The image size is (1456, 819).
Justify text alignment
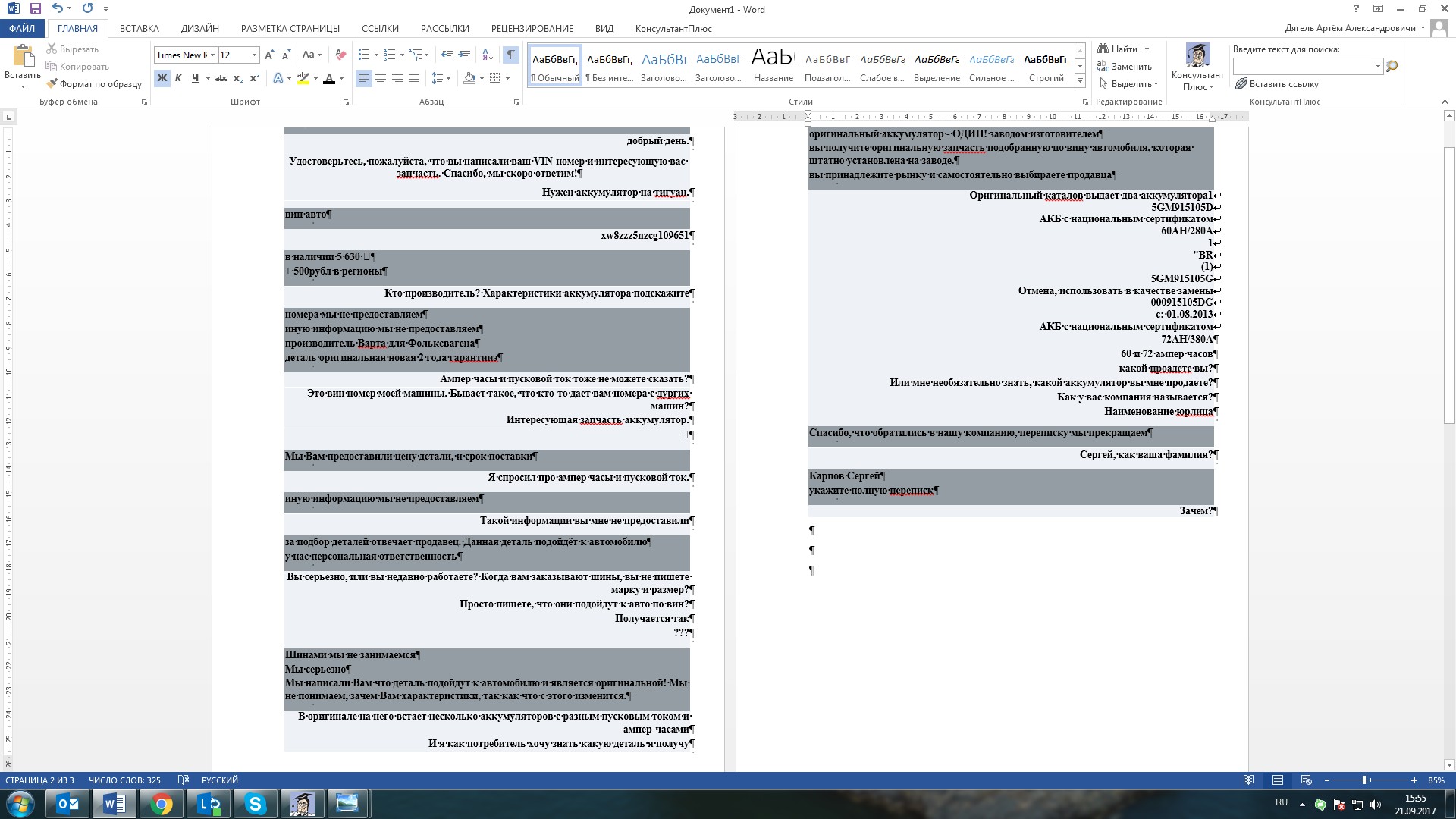[414, 78]
